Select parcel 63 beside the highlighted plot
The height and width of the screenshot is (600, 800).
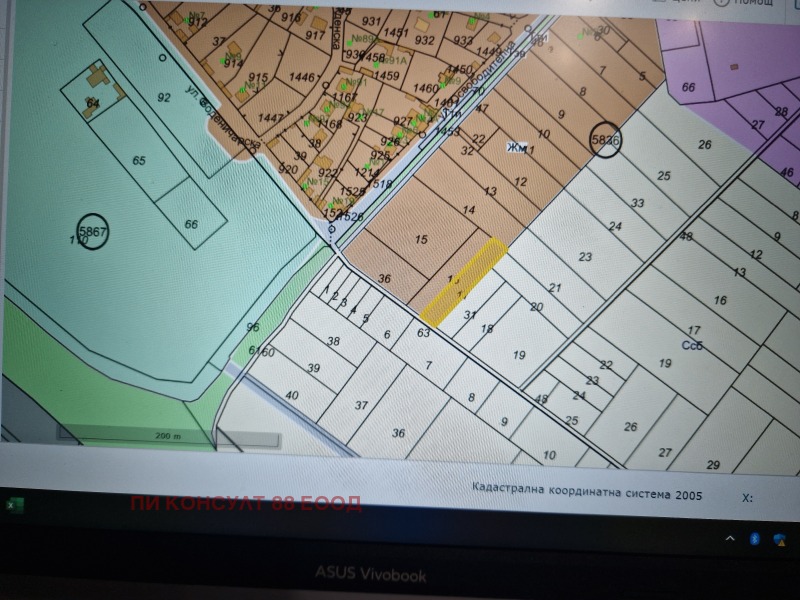click(424, 333)
